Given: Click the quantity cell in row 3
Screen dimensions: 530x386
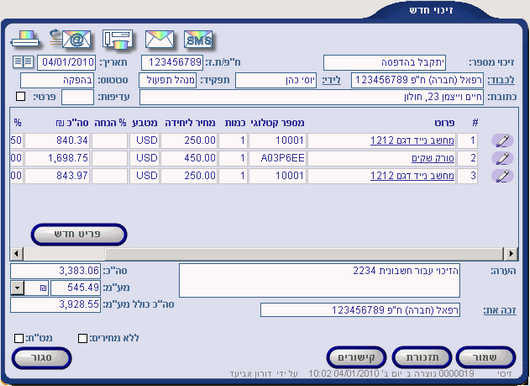Looking at the screenshot, I should coord(233,176).
